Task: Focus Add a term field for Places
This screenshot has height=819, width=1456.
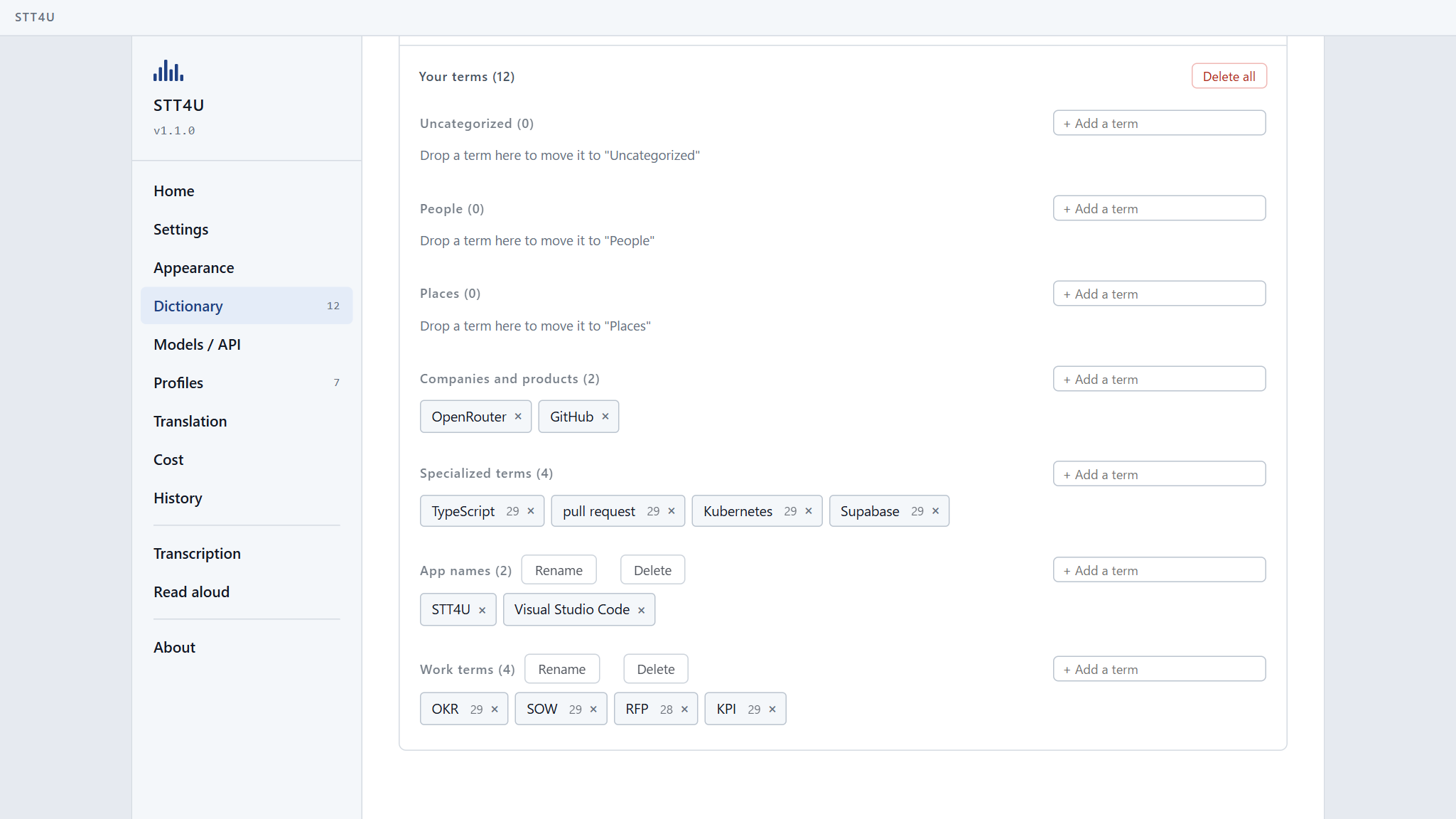Action: coord(1159,294)
